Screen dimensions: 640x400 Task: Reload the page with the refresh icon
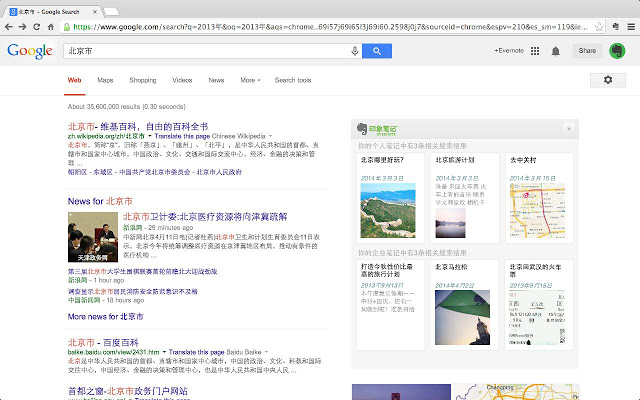[36, 27]
